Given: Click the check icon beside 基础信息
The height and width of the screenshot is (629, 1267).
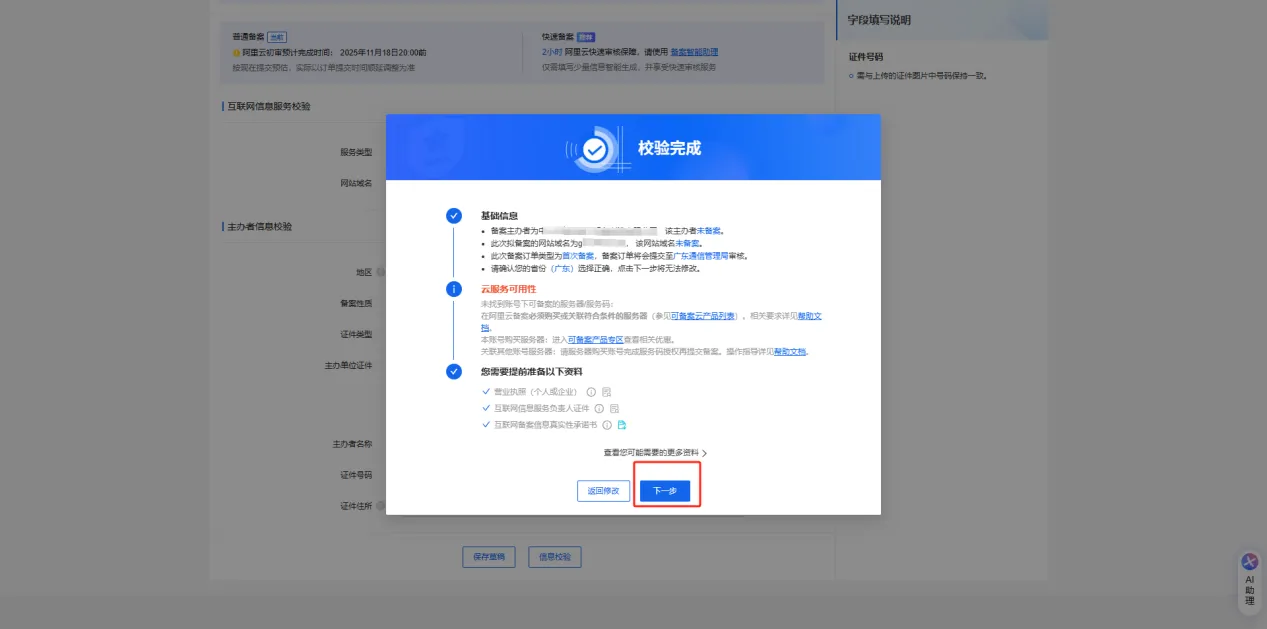Looking at the screenshot, I should [x=454, y=216].
